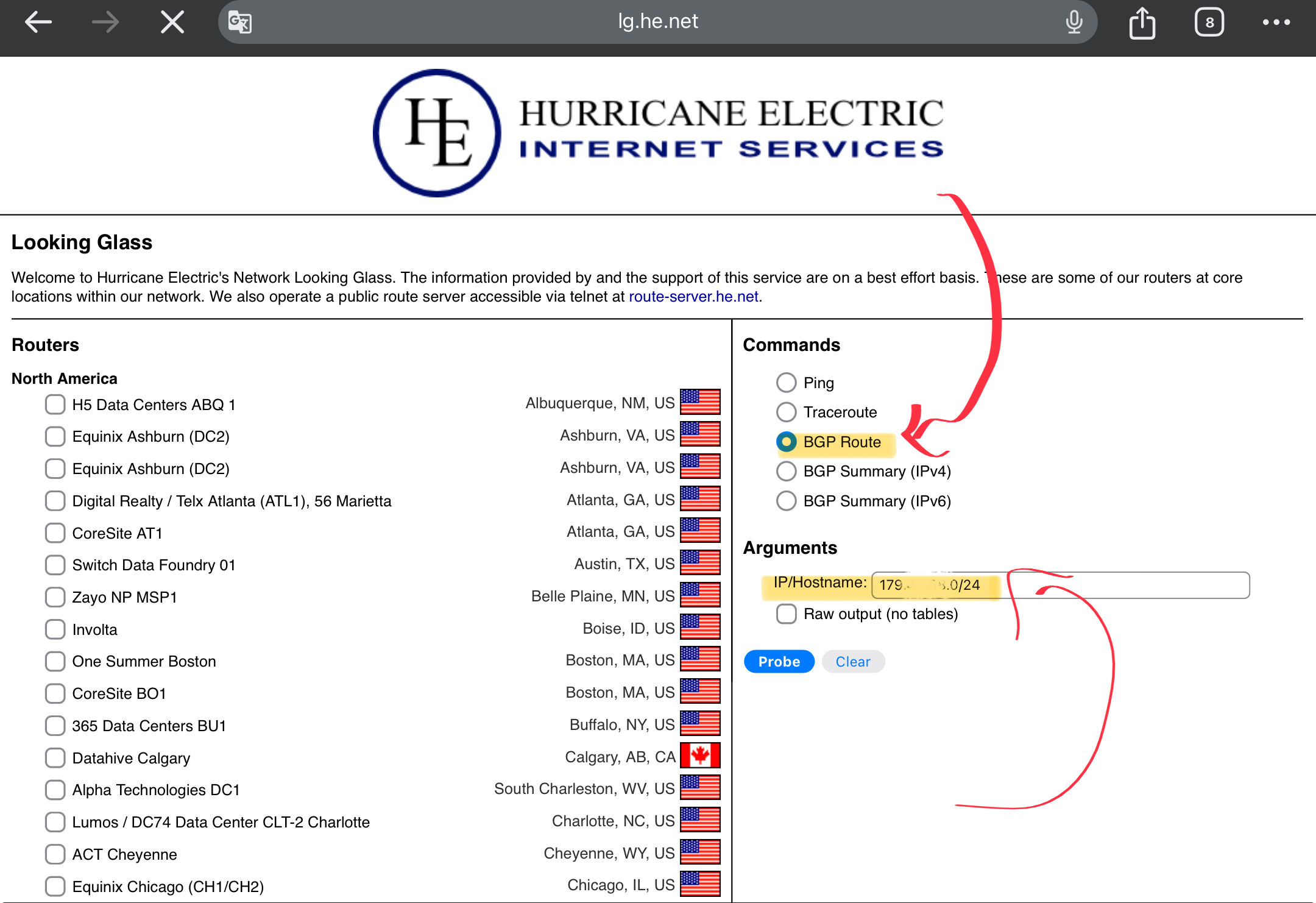Click the Buffalo, NY, US location text
The image size is (1316, 903).
pyautogui.click(x=622, y=724)
